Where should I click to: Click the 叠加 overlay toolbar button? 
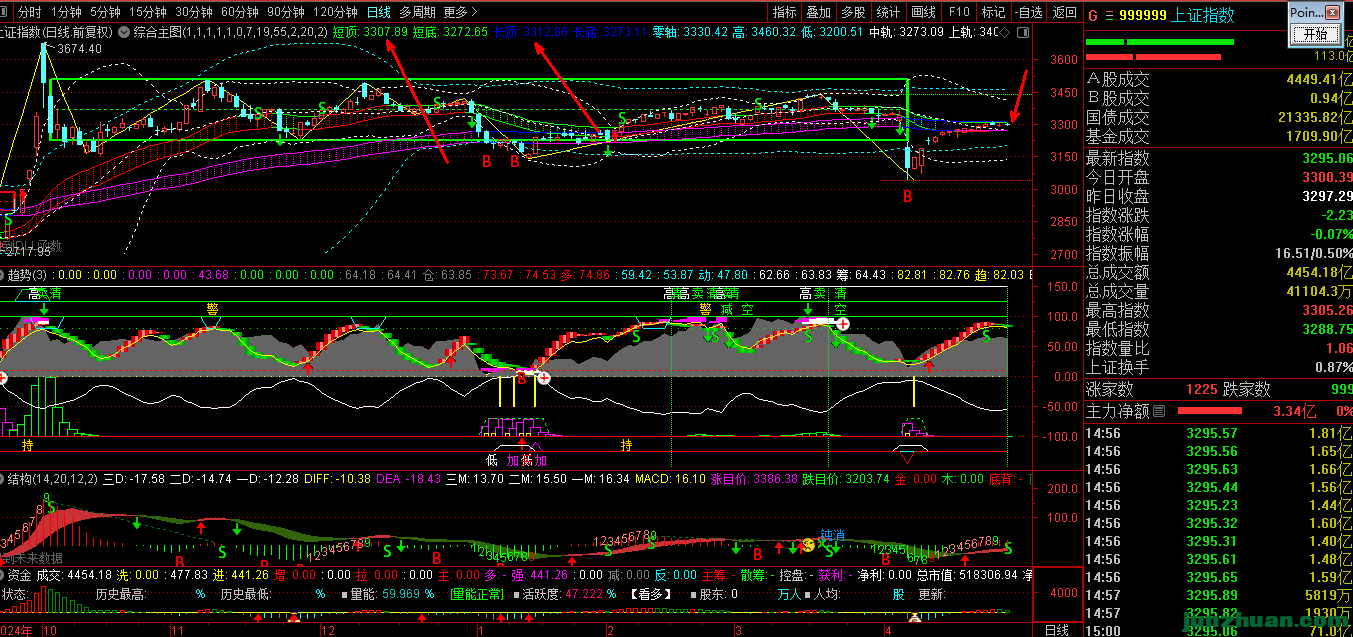click(818, 12)
